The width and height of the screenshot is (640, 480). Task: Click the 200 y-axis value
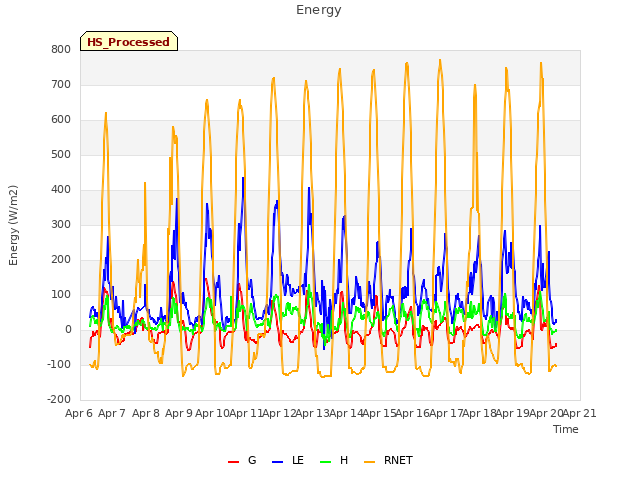[61, 260]
